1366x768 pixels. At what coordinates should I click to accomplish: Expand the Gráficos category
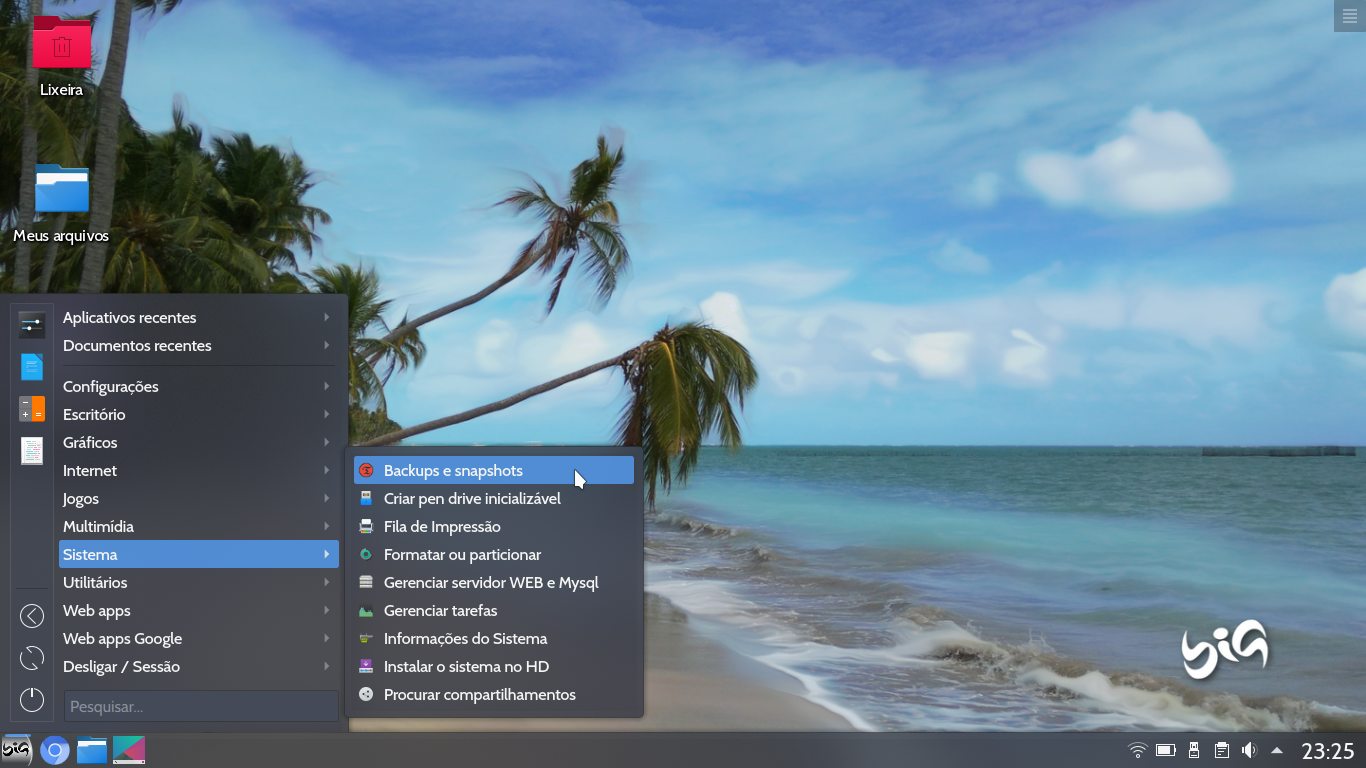coord(199,442)
